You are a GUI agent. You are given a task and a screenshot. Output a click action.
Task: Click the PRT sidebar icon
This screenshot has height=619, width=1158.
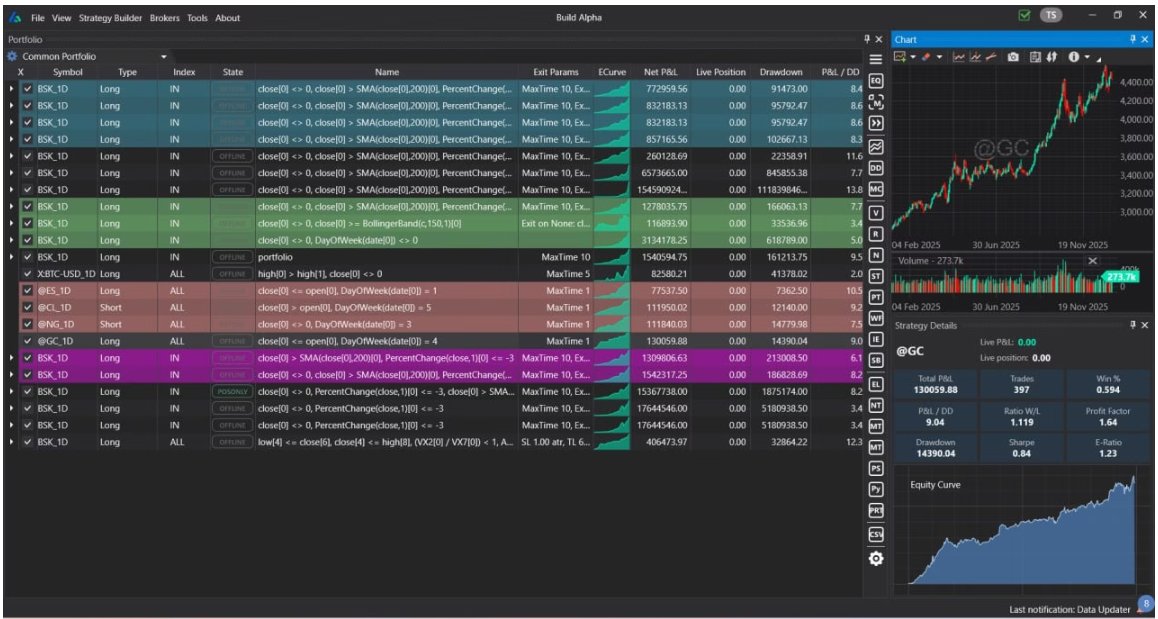click(x=876, y=510)
